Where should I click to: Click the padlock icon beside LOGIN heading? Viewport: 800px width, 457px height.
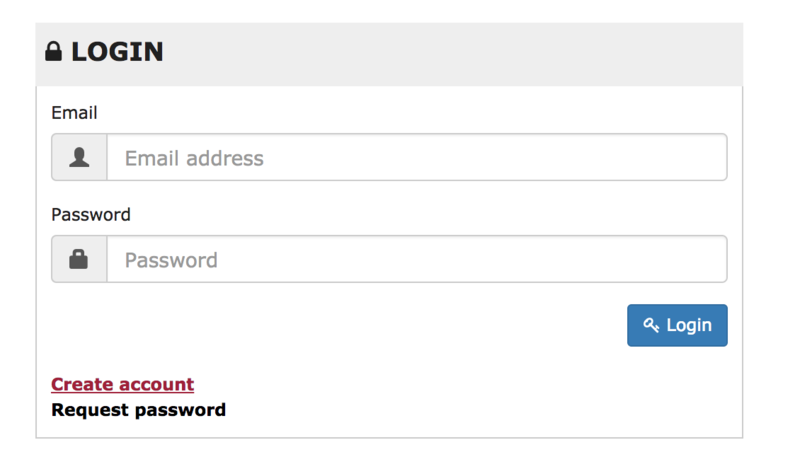click(54, 52)
